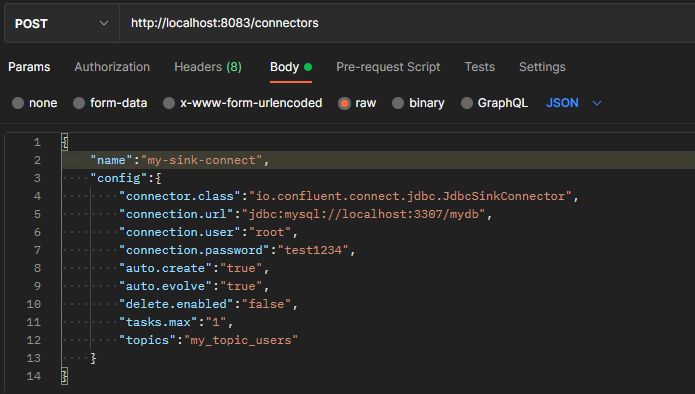Open the Headers (8) tab

(x=208, y=67)
